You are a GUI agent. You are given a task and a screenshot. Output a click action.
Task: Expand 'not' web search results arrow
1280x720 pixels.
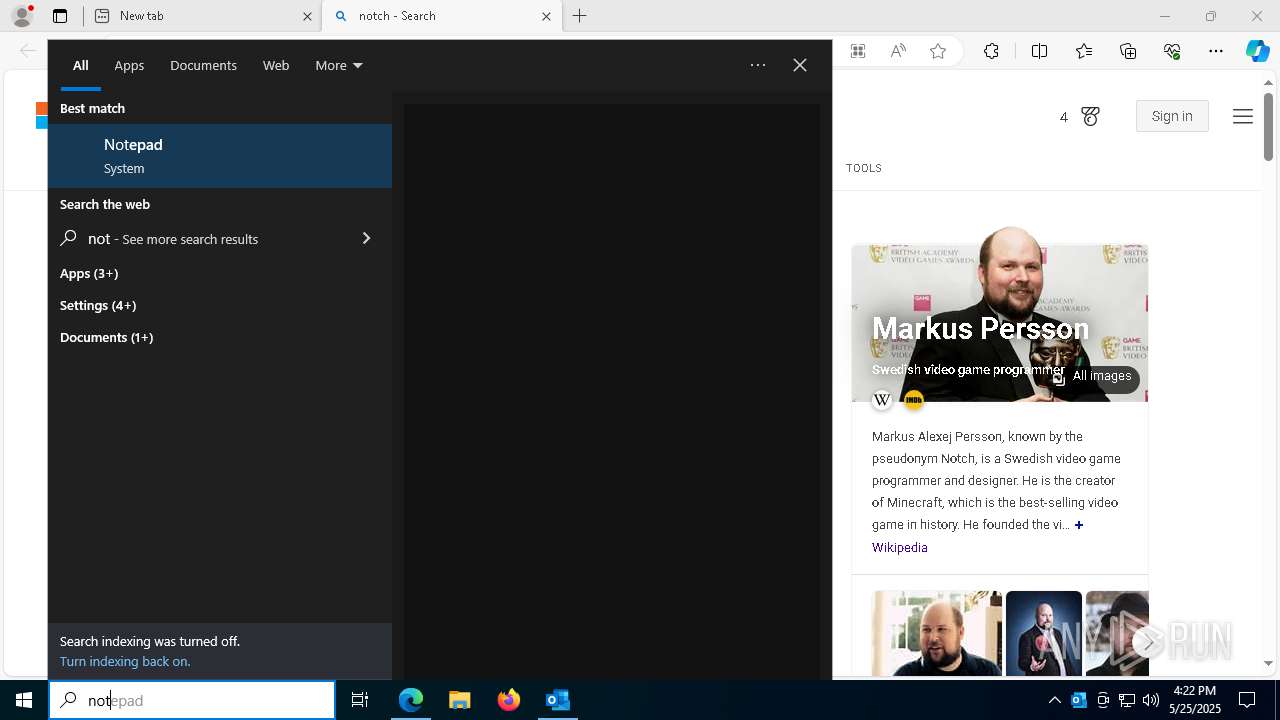(x=366, y=238)
